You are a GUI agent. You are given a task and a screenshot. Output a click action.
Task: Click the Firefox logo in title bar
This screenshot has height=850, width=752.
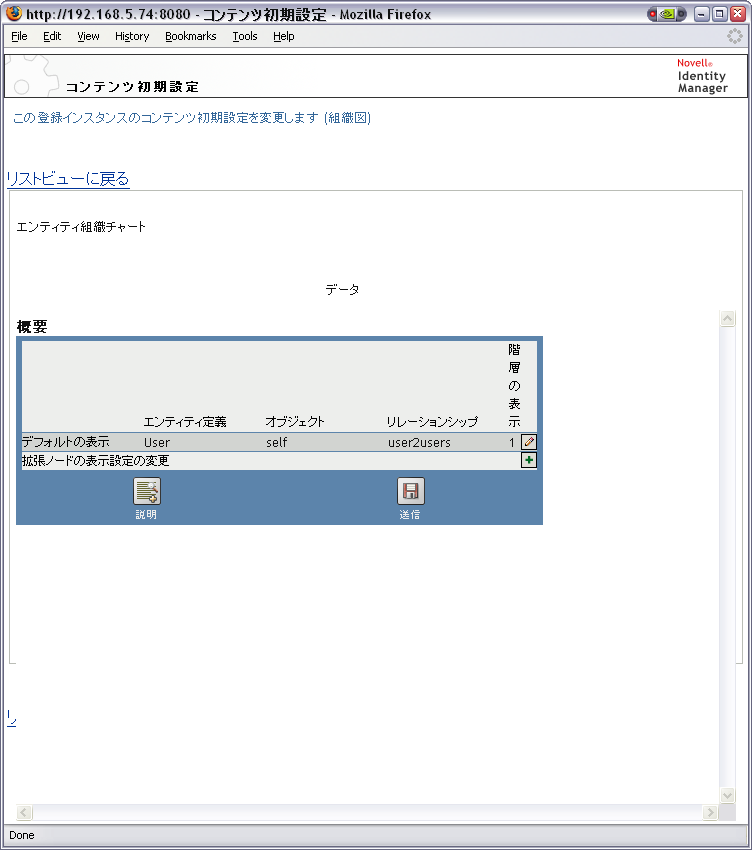coord(14,13)
